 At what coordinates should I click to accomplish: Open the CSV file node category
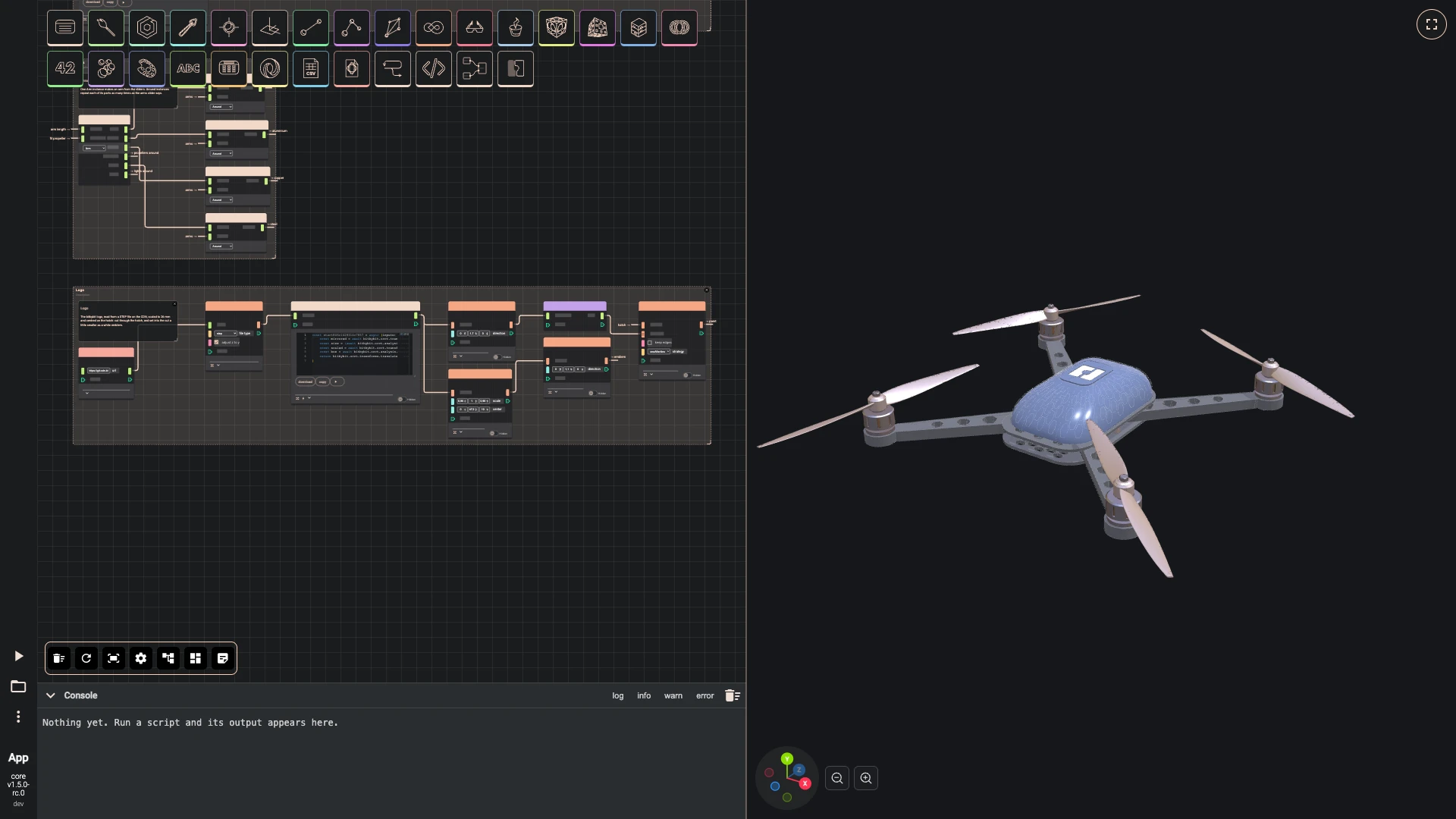[311, 68]
